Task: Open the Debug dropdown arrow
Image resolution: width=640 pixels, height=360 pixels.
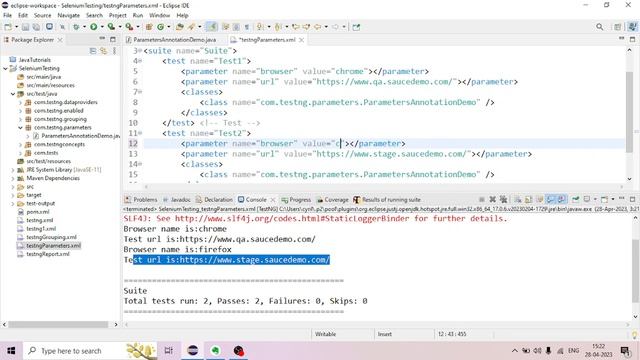Action: coord(84,27)
